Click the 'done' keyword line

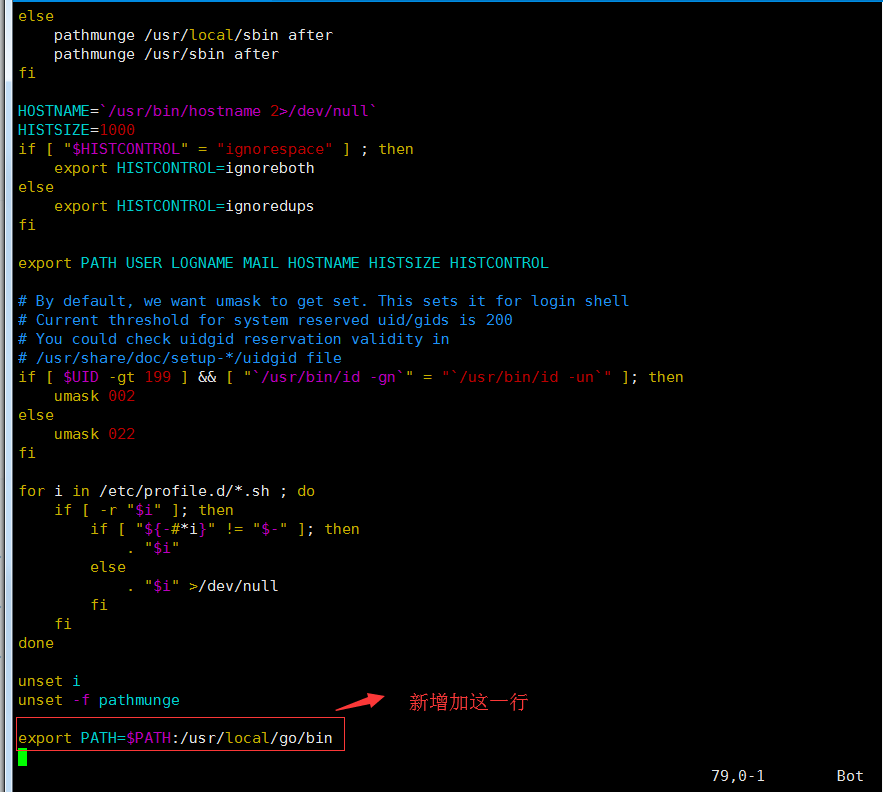tap(36, 643)
